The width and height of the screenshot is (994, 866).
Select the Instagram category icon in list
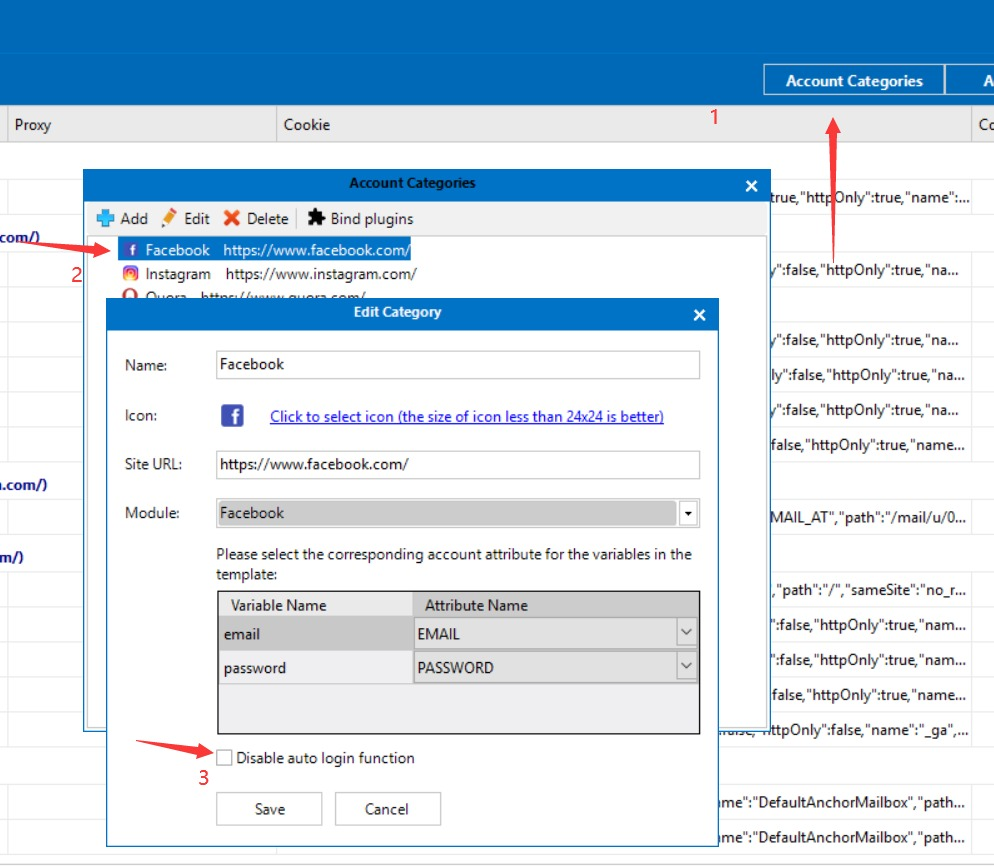tap(130, 274)
